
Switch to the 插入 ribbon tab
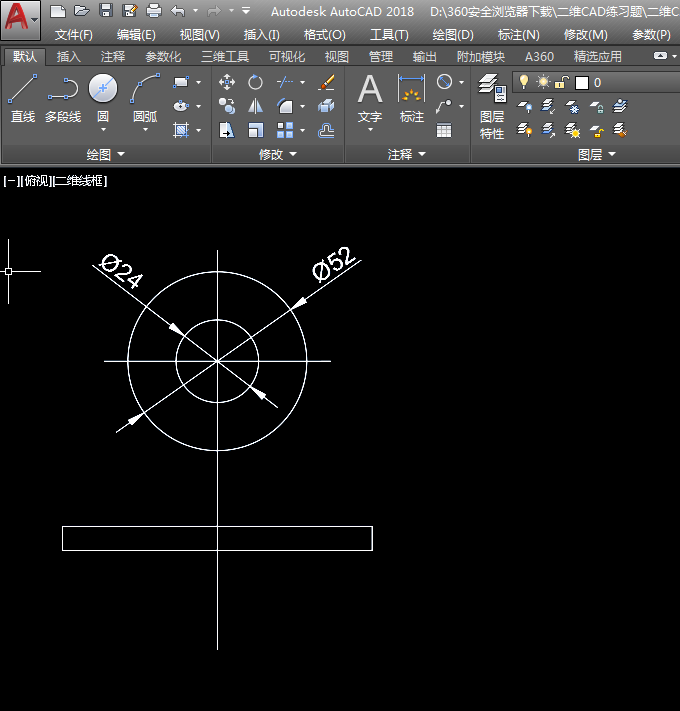click(x=69, y=57)
